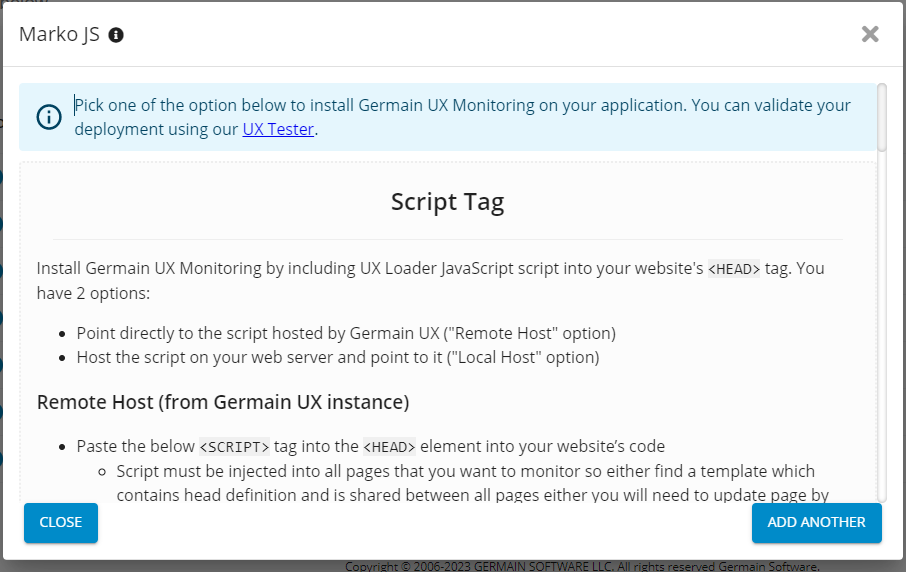The height and width of the screenshot is (572, 906).
Task: Click the <SCRIPT> code tag in Paste bullet
Action: click(234, 447)
